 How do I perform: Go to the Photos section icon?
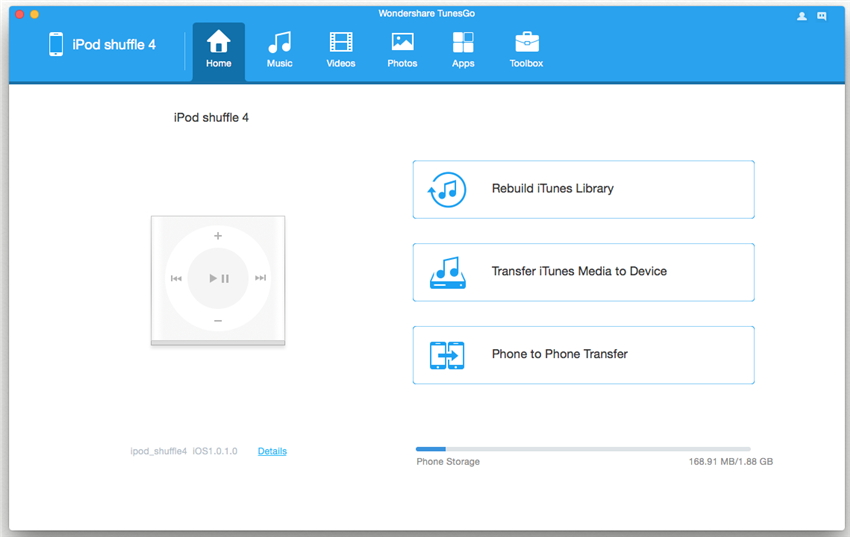pyautogui.click(x=402, y=43)
